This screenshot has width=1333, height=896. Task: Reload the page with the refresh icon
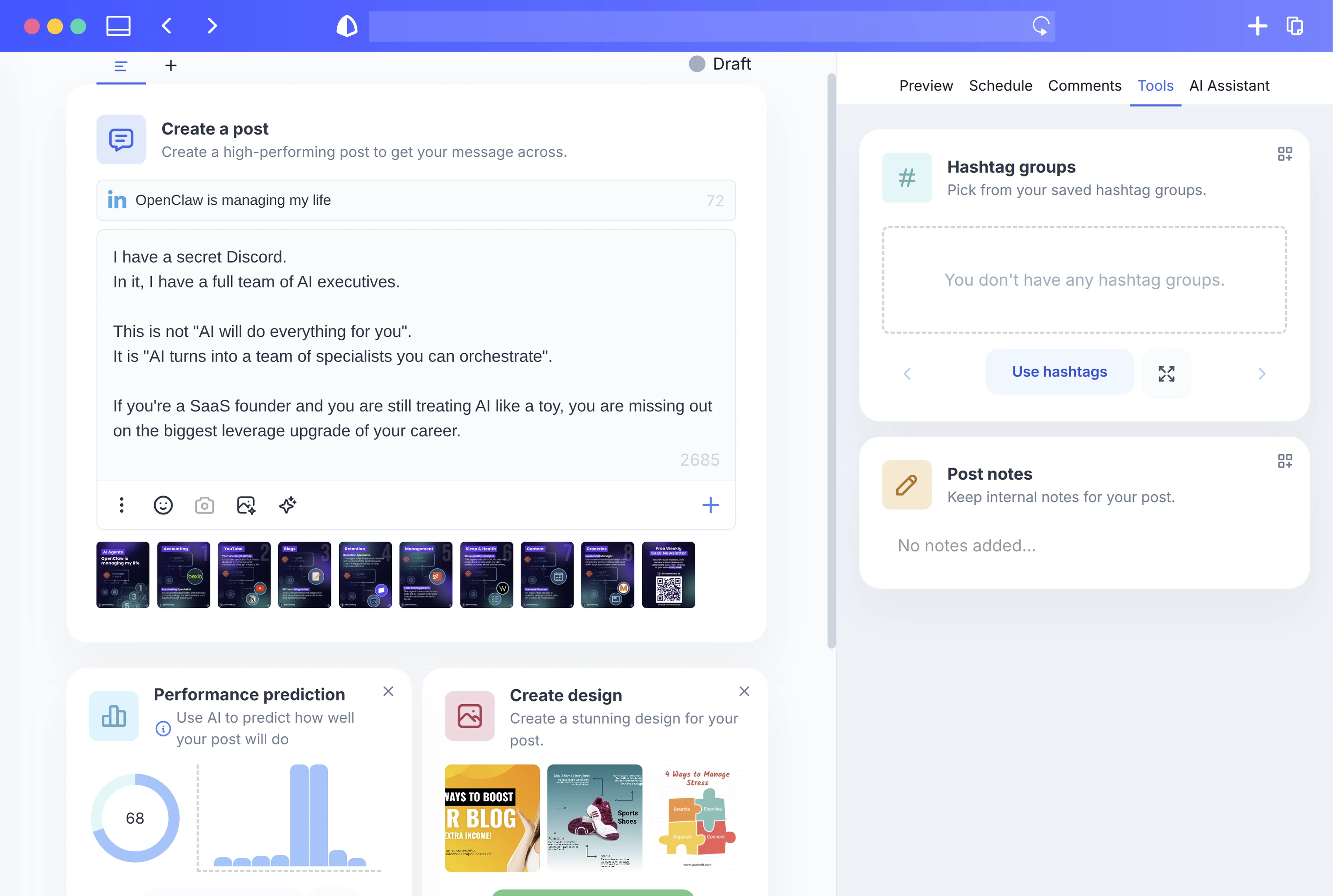click(x=1041, y=26)
